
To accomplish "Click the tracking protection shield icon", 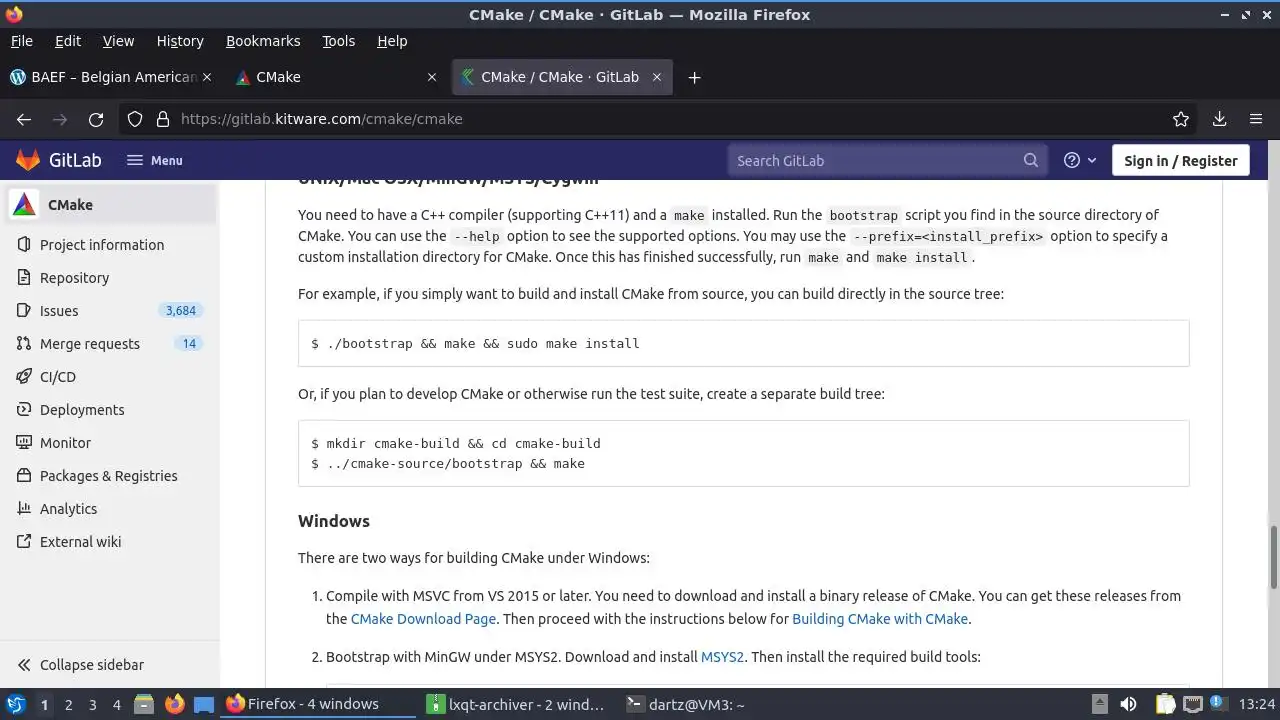I will tap(136, 119).
